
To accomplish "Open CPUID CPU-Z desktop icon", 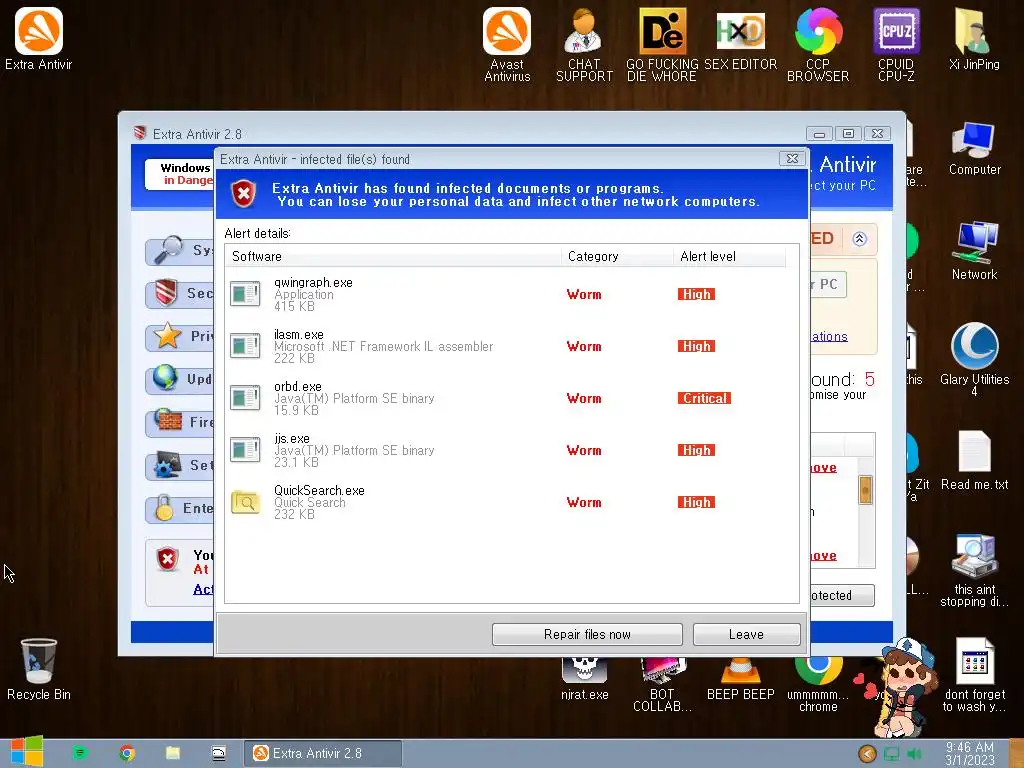I will point(896,44).
